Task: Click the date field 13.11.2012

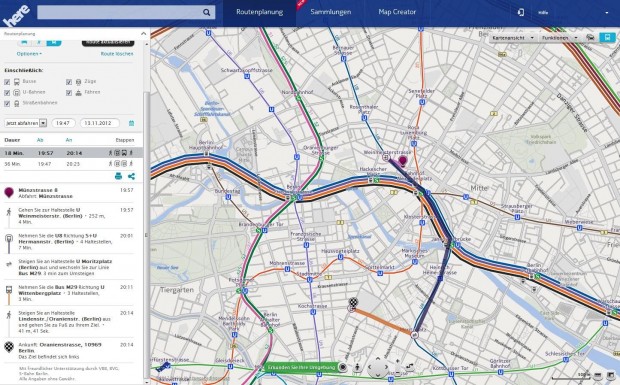Action: click(x=100, y=123)
